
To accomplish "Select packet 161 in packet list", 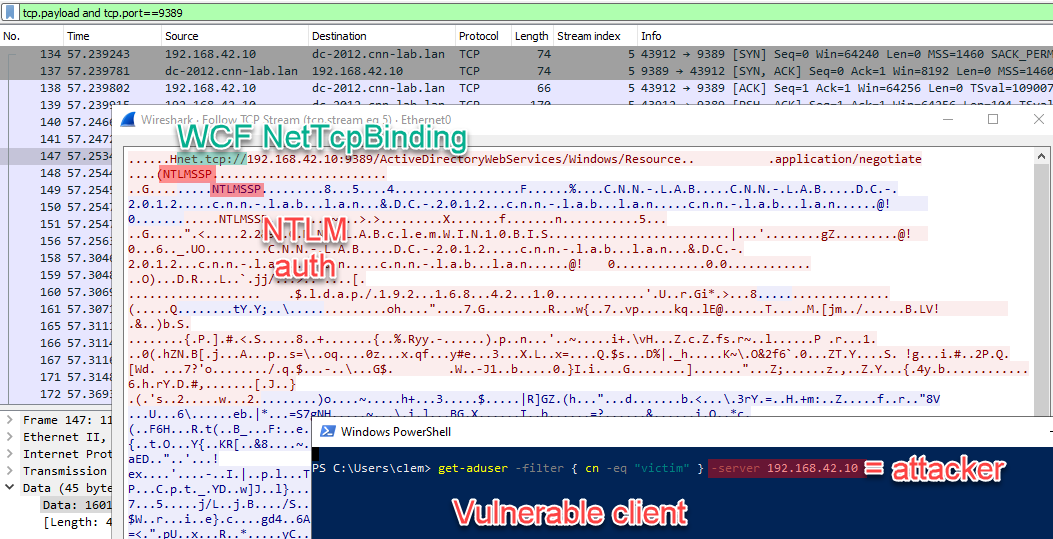I will point(57,308).
